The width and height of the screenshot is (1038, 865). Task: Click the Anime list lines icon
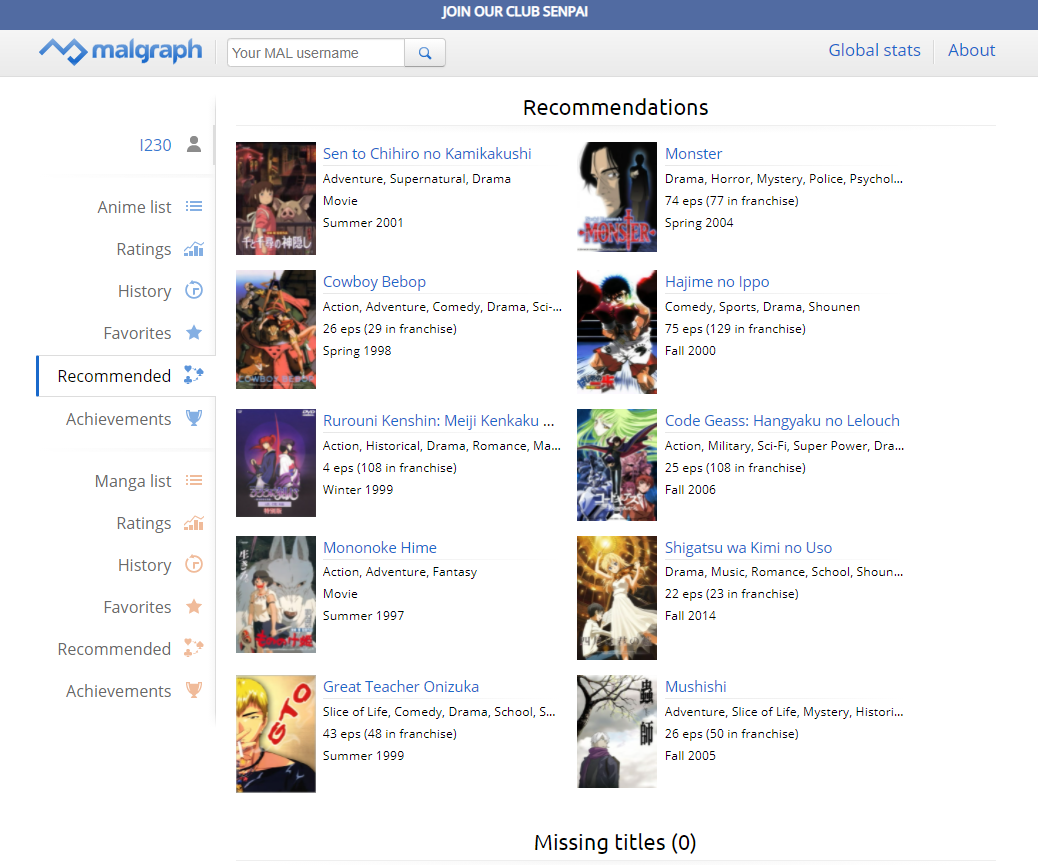tap(194, 206)
